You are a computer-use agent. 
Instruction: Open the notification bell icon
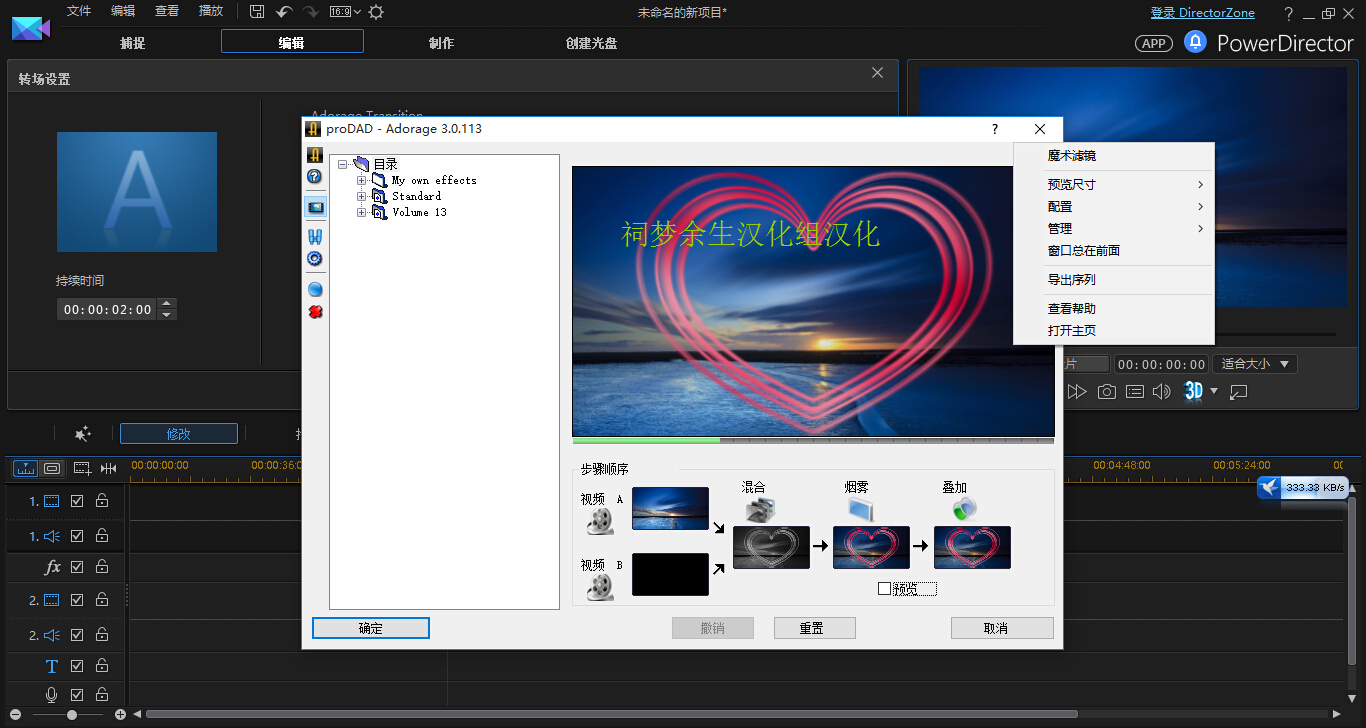point(1195,42)
